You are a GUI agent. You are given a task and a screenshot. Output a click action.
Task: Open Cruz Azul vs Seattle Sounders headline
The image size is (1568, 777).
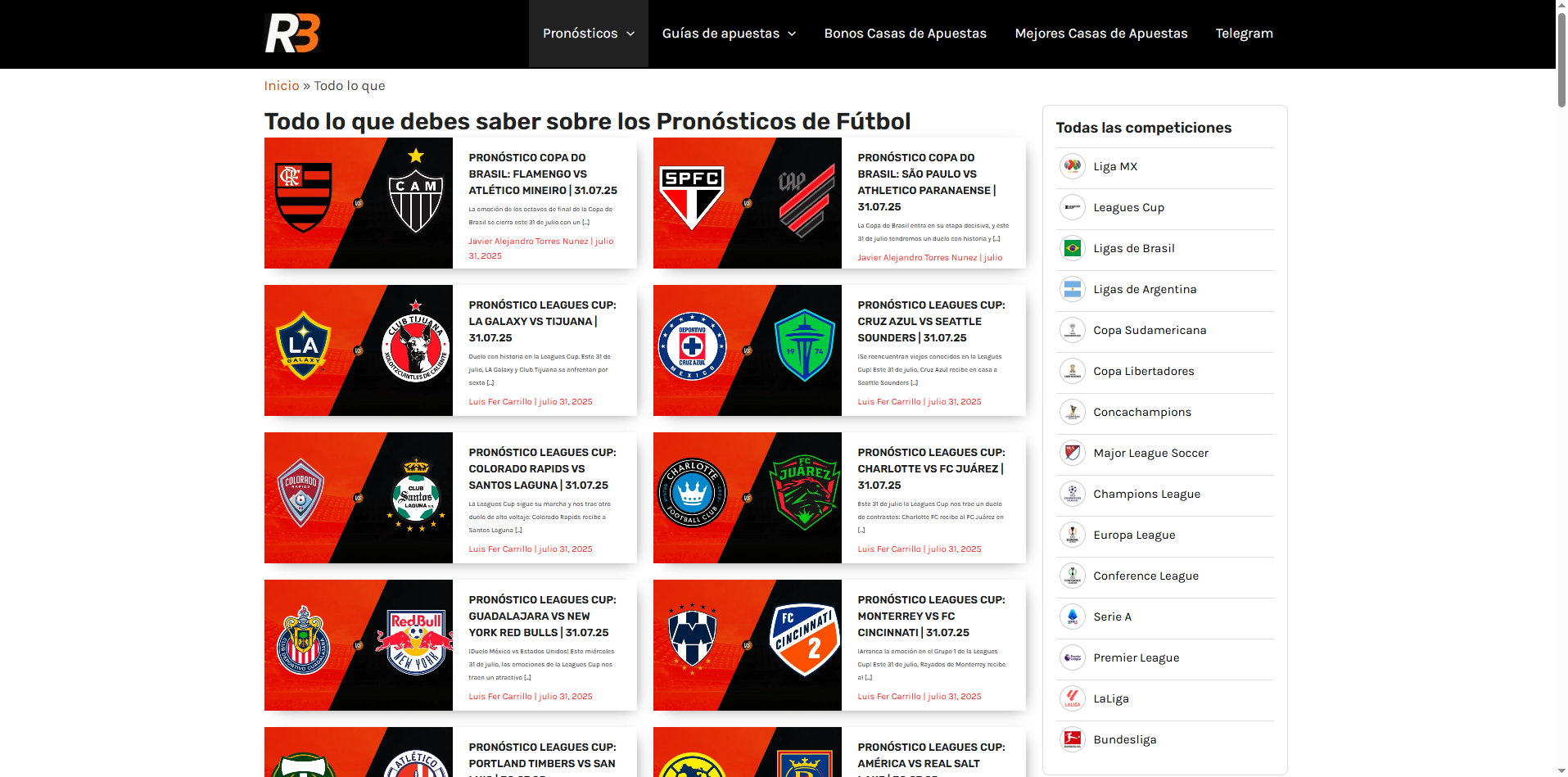point(931,321)
